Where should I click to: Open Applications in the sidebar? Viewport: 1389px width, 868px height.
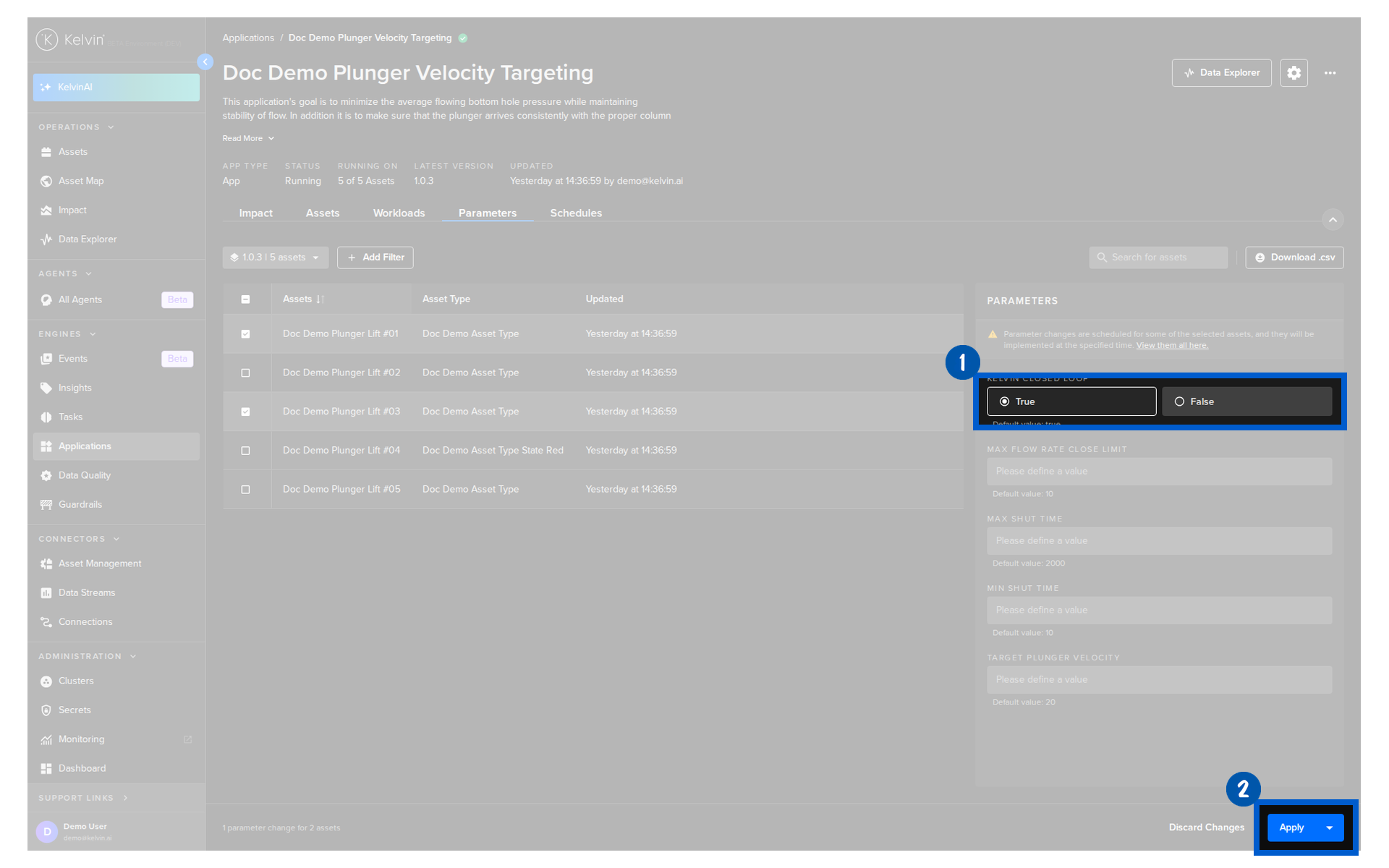point(116,446)
